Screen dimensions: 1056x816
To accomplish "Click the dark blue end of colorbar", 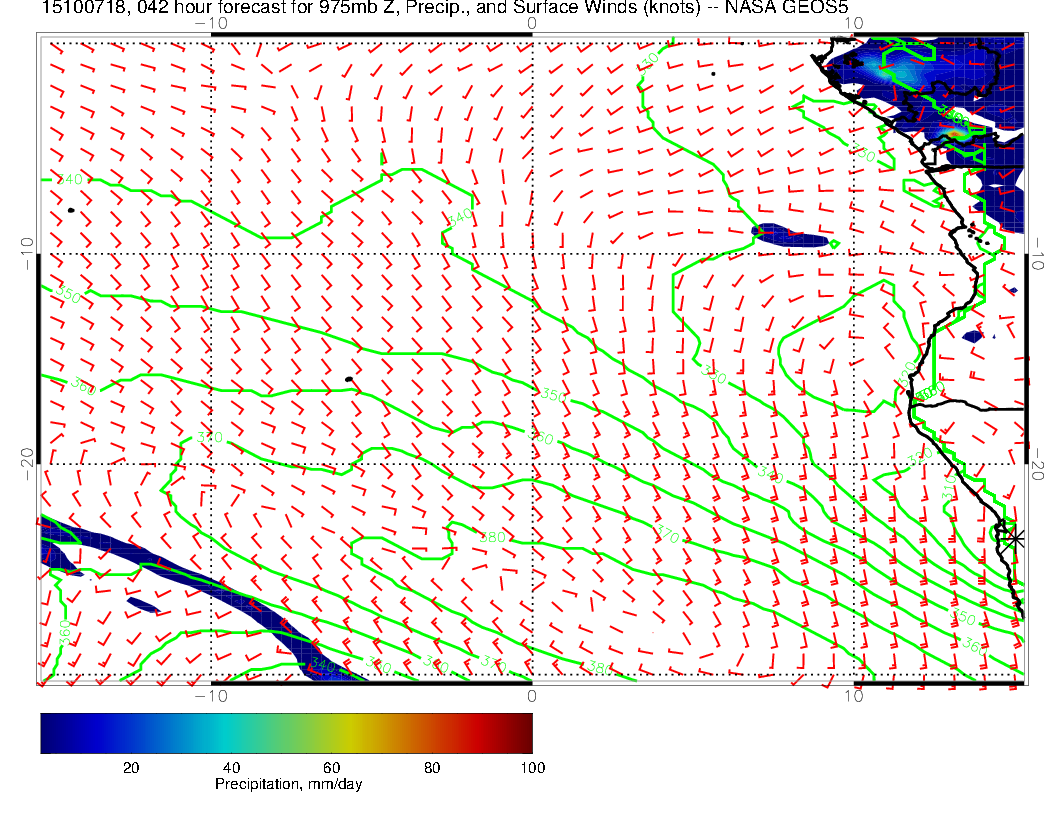I will click(x=50, y=732).
